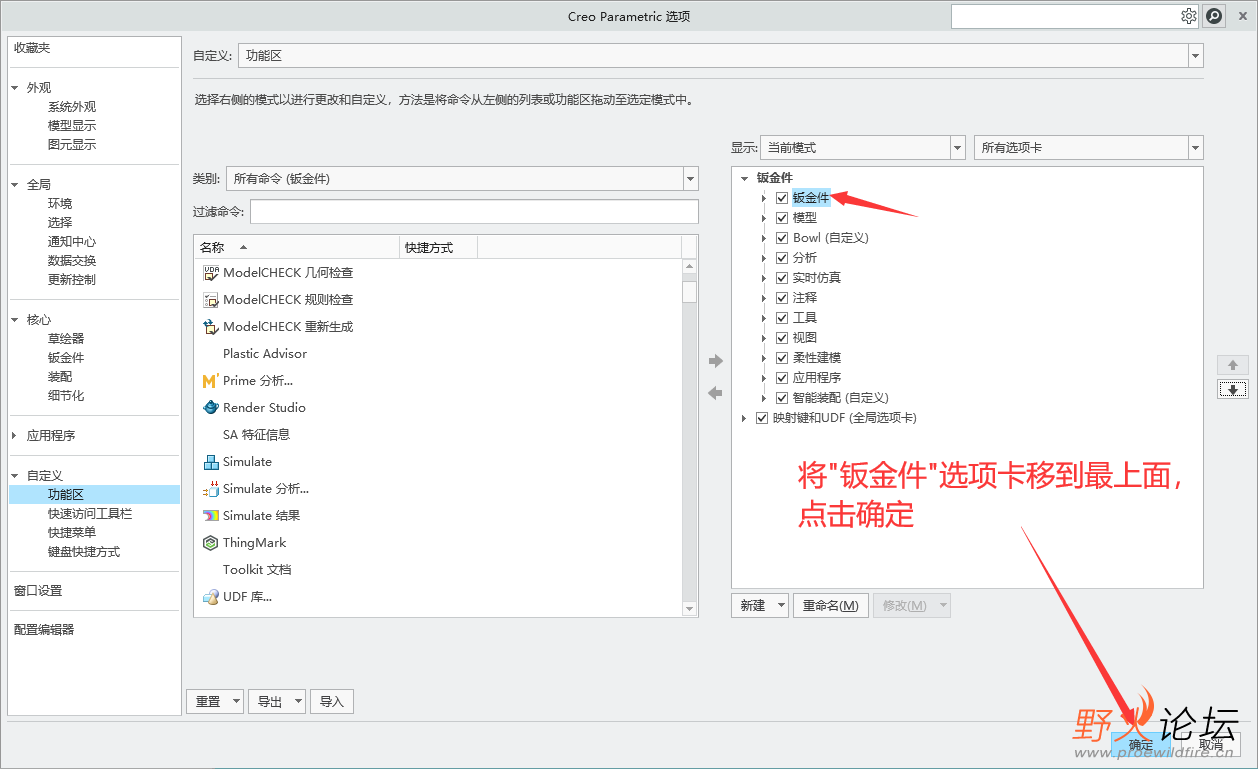Click the 取消 button
Image resolution: width=1258 pixels, height=769 pixels.
(1211, 745)
